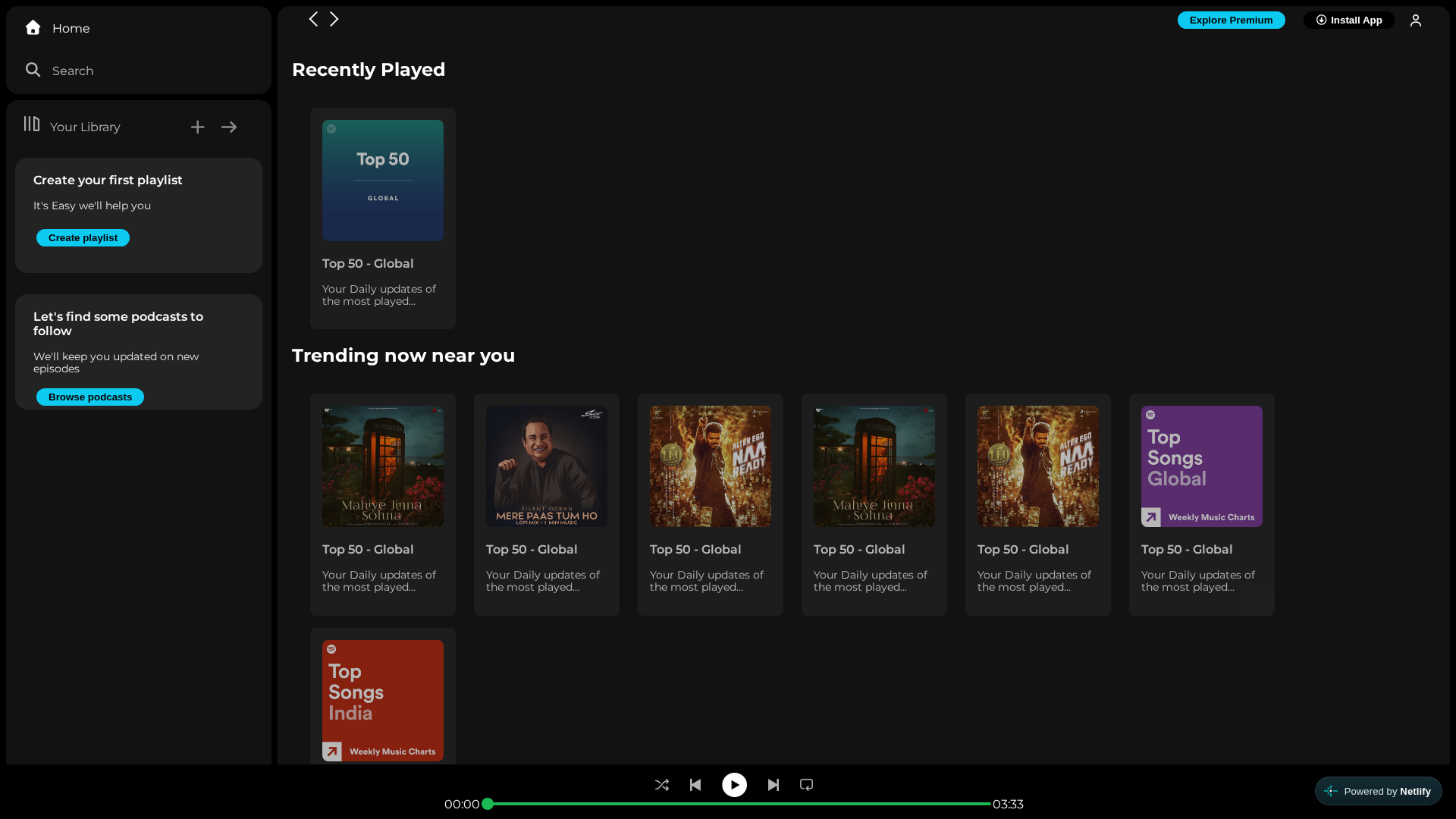Viewport: 1456px width, 819px height.
Task: Skip to the previous track
Action: tap(695, 785)
